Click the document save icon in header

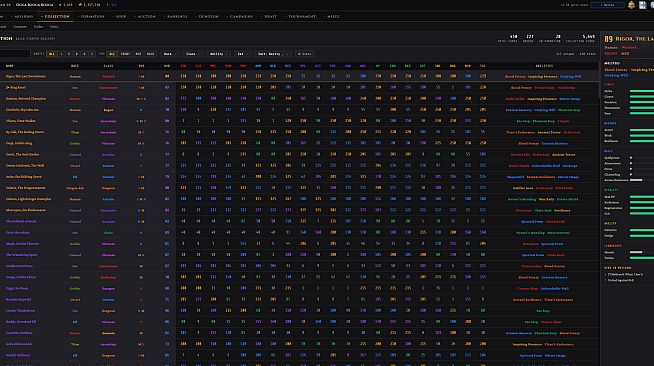click(642, 5)
